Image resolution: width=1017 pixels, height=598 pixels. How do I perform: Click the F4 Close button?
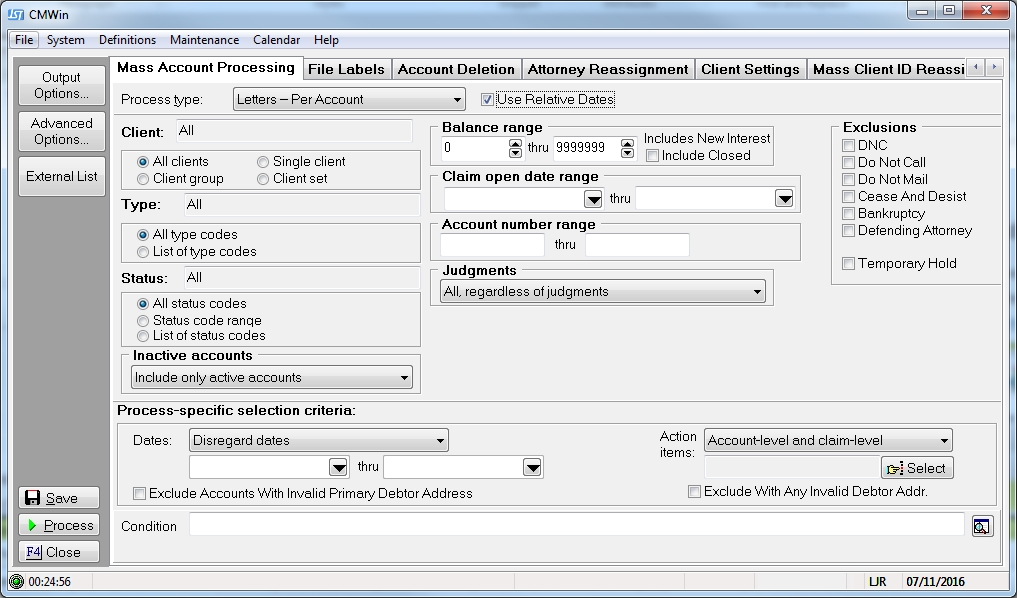(x=60, y=552)
